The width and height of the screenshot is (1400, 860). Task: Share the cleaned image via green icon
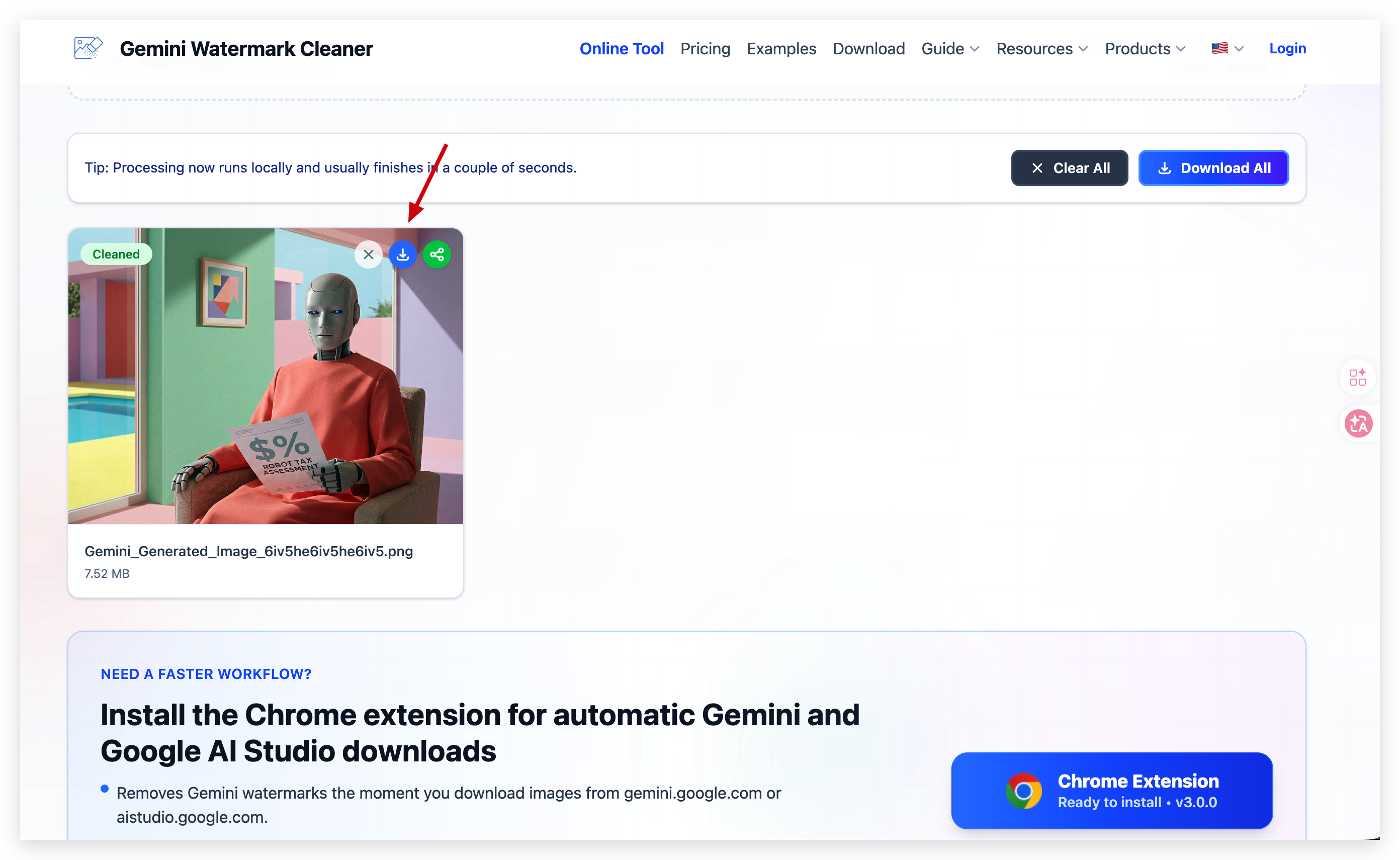pyautogui.click(x=436, y=254)
